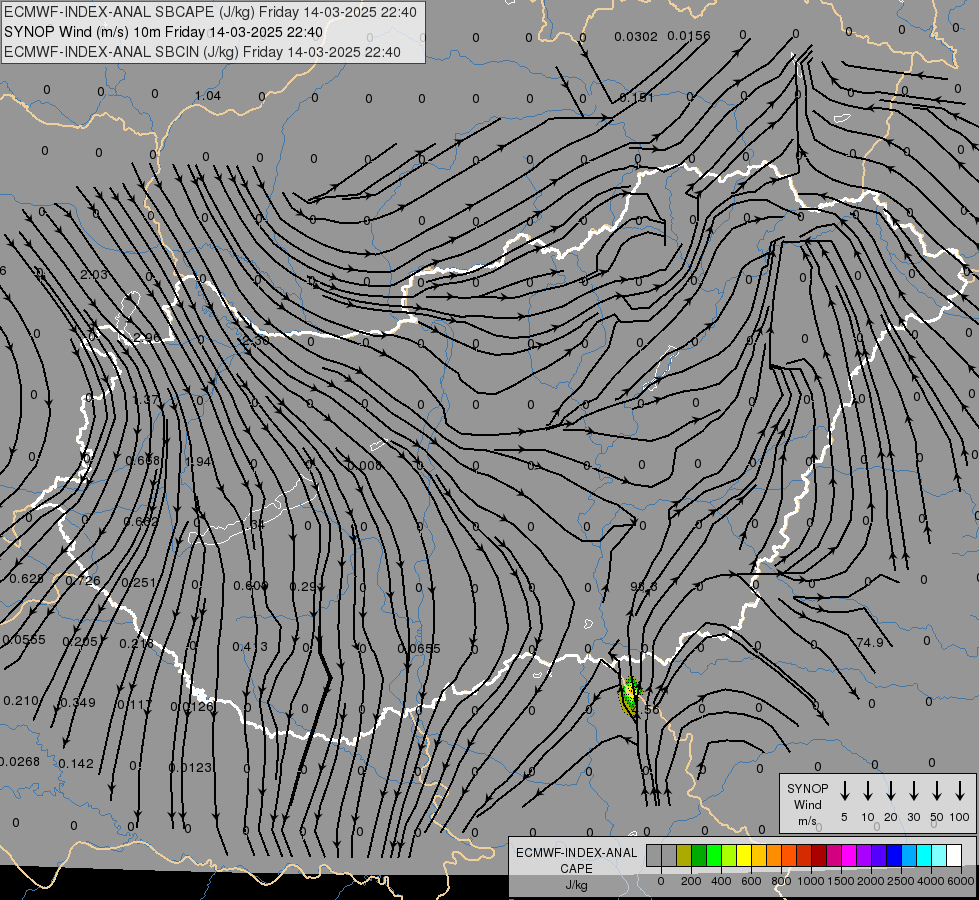
Task: Click the SYNOP Wind 10m title line
Action: pos(164,32)
